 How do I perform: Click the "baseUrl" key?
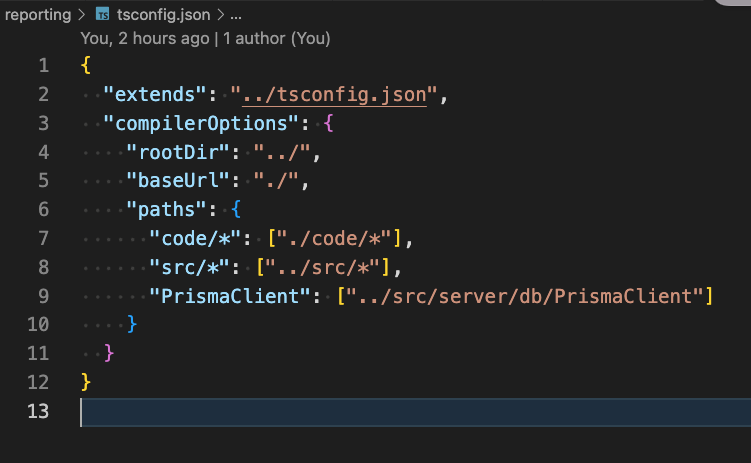pyautogui.click(x=178, y=181)
